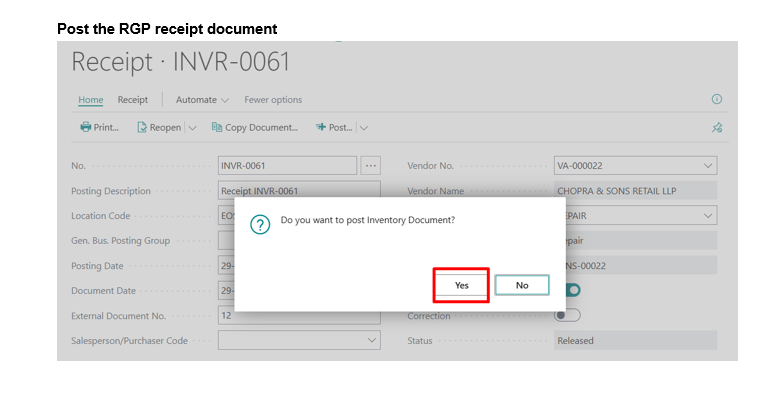Click the heading "Post the RGP receipt document"
The image size is (779, 414).
point(167,29)
